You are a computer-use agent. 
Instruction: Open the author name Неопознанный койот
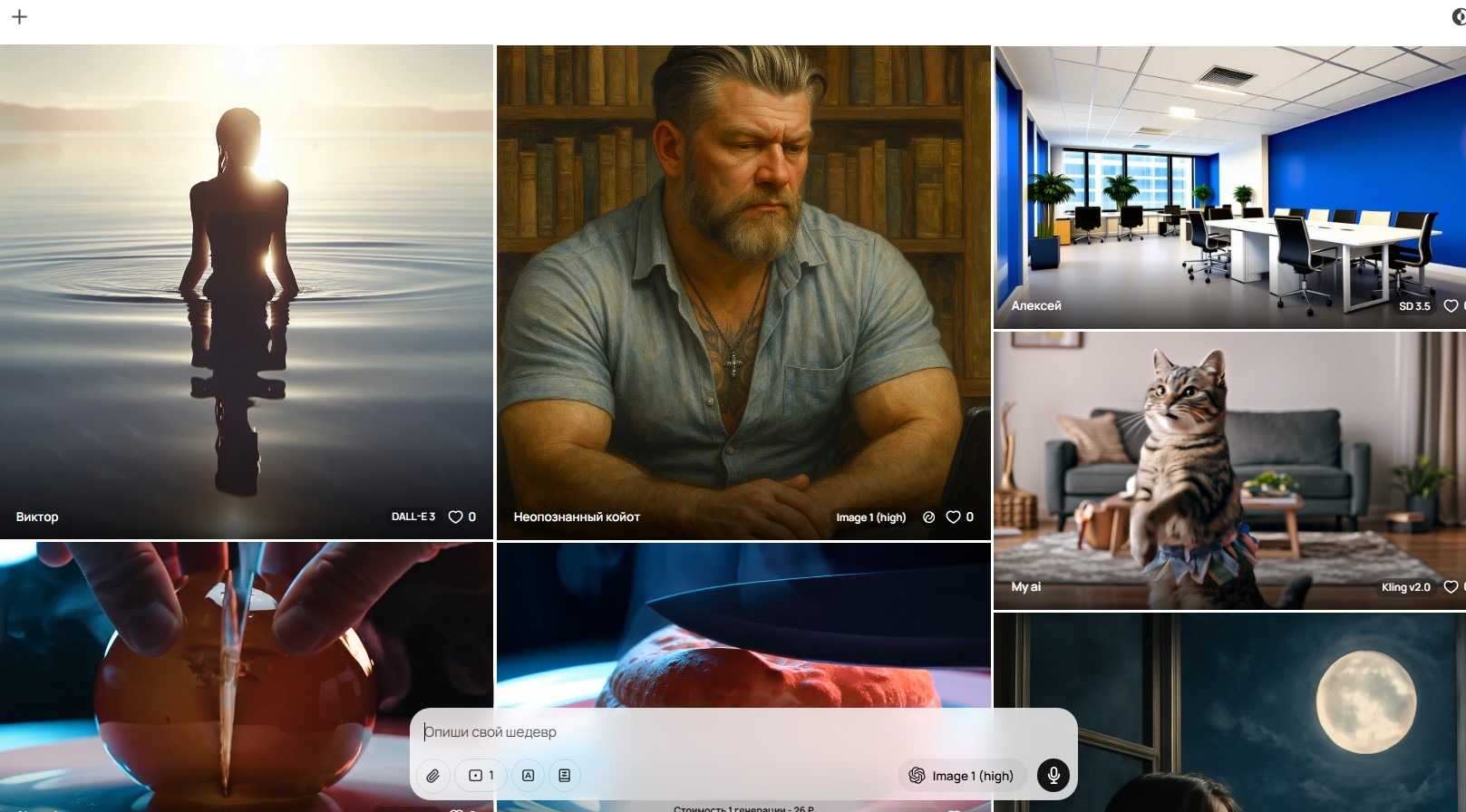tap(577, 517)
